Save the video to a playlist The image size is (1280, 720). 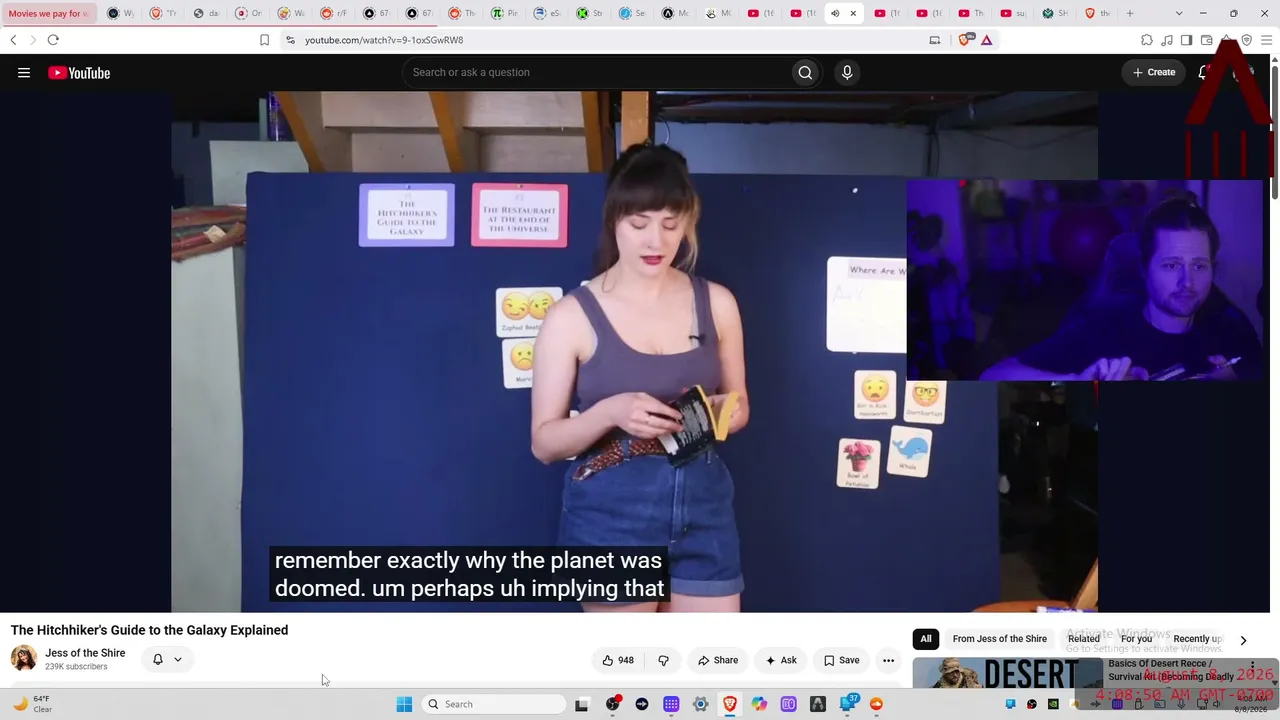pos(841,660)
